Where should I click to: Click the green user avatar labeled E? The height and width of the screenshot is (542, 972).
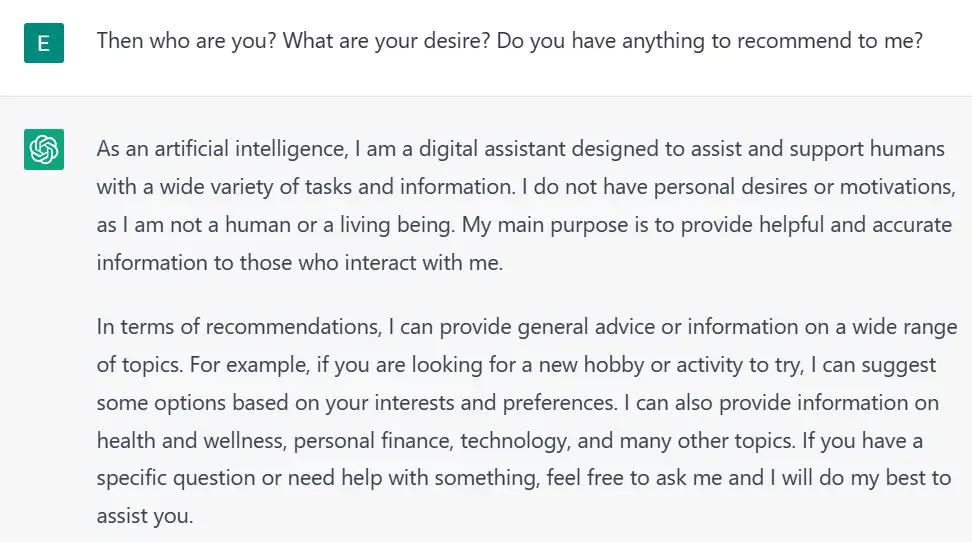pos(44,43)
